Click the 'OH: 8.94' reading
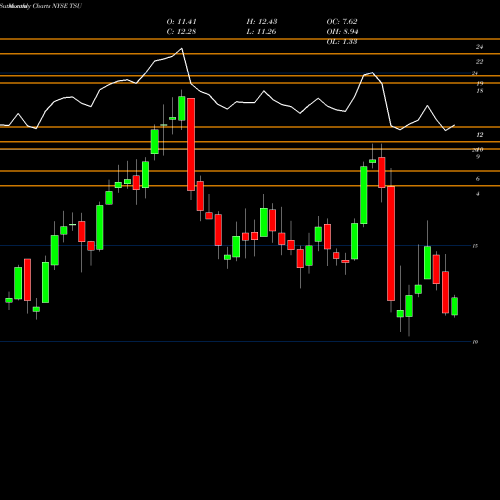500x500 pixels. click(342, 32)
